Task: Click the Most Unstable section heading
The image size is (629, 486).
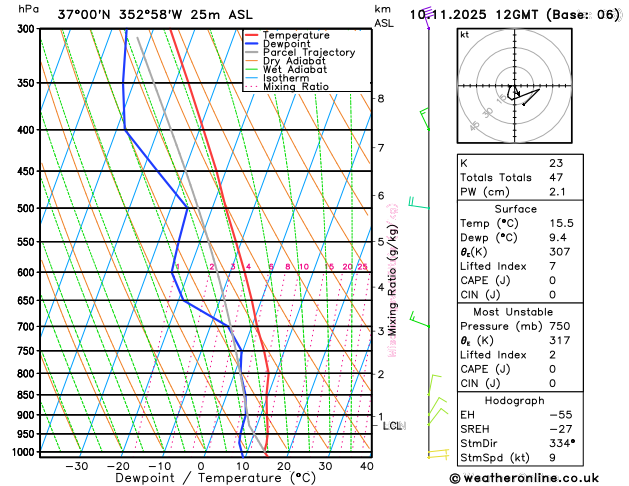Action: 513,312
